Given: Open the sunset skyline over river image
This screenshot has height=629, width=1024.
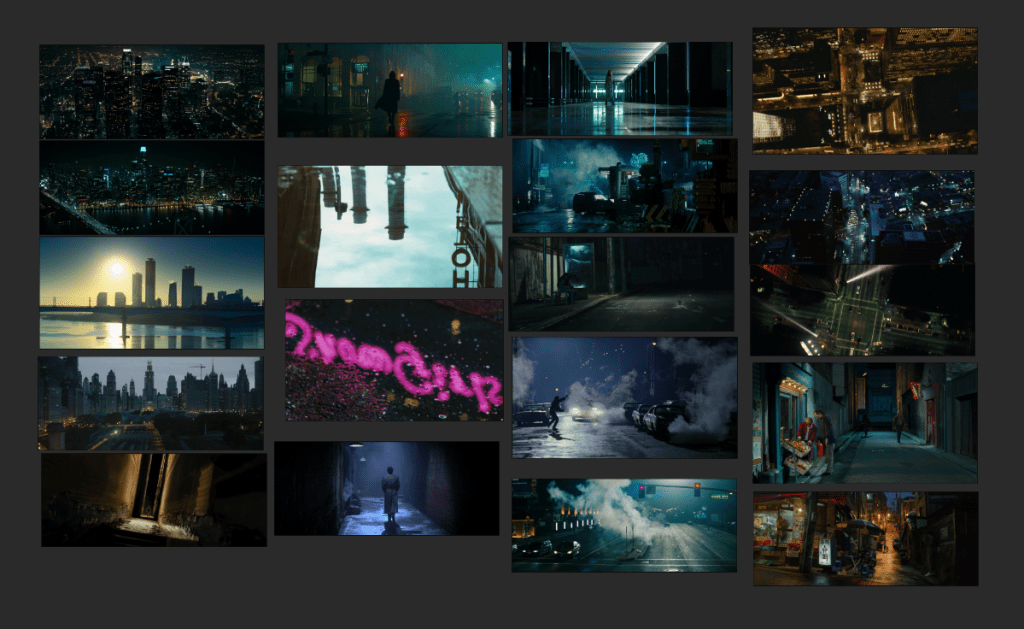Looking at the screenshot, I should pyautogui.click(x=152, y=293).
